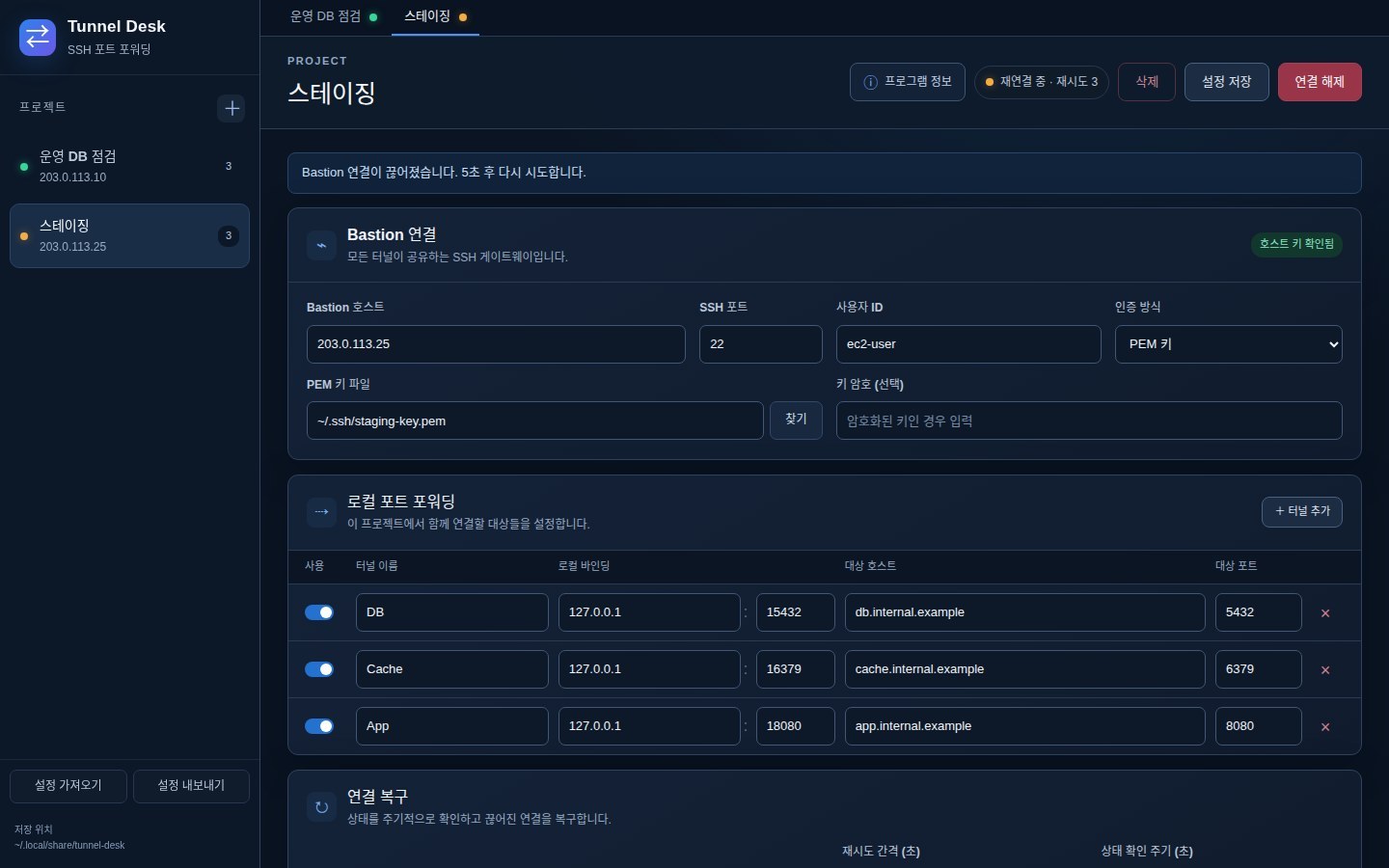Click the Bastion disconnected notice banner
Screen dimensions: 1389x868
point(825,173)
